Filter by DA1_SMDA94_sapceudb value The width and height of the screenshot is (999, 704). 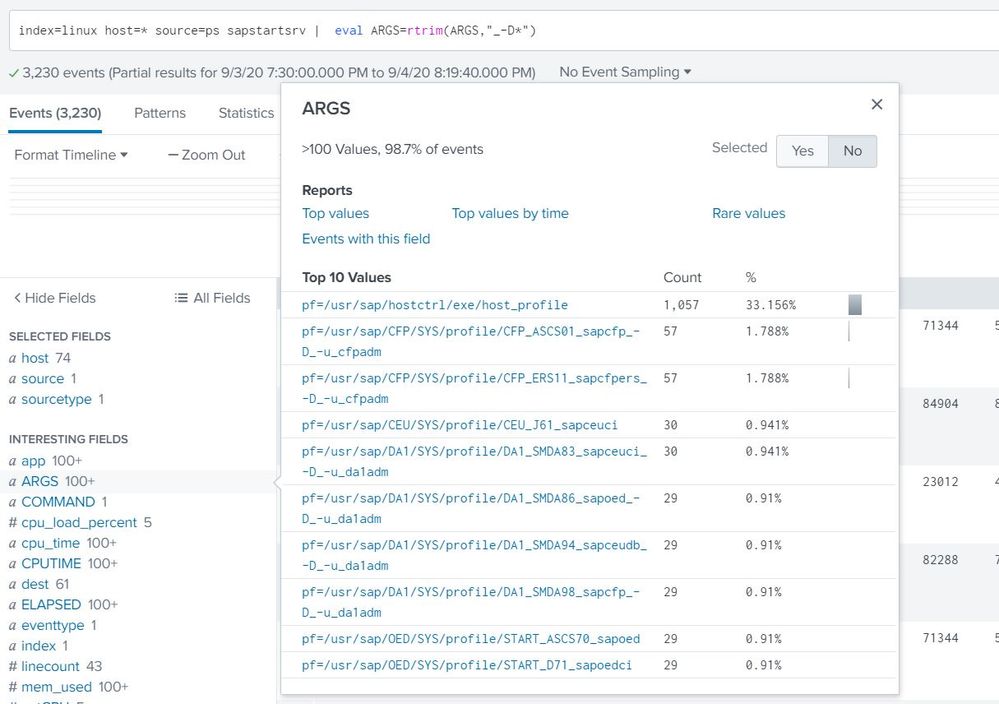(474, 555)
